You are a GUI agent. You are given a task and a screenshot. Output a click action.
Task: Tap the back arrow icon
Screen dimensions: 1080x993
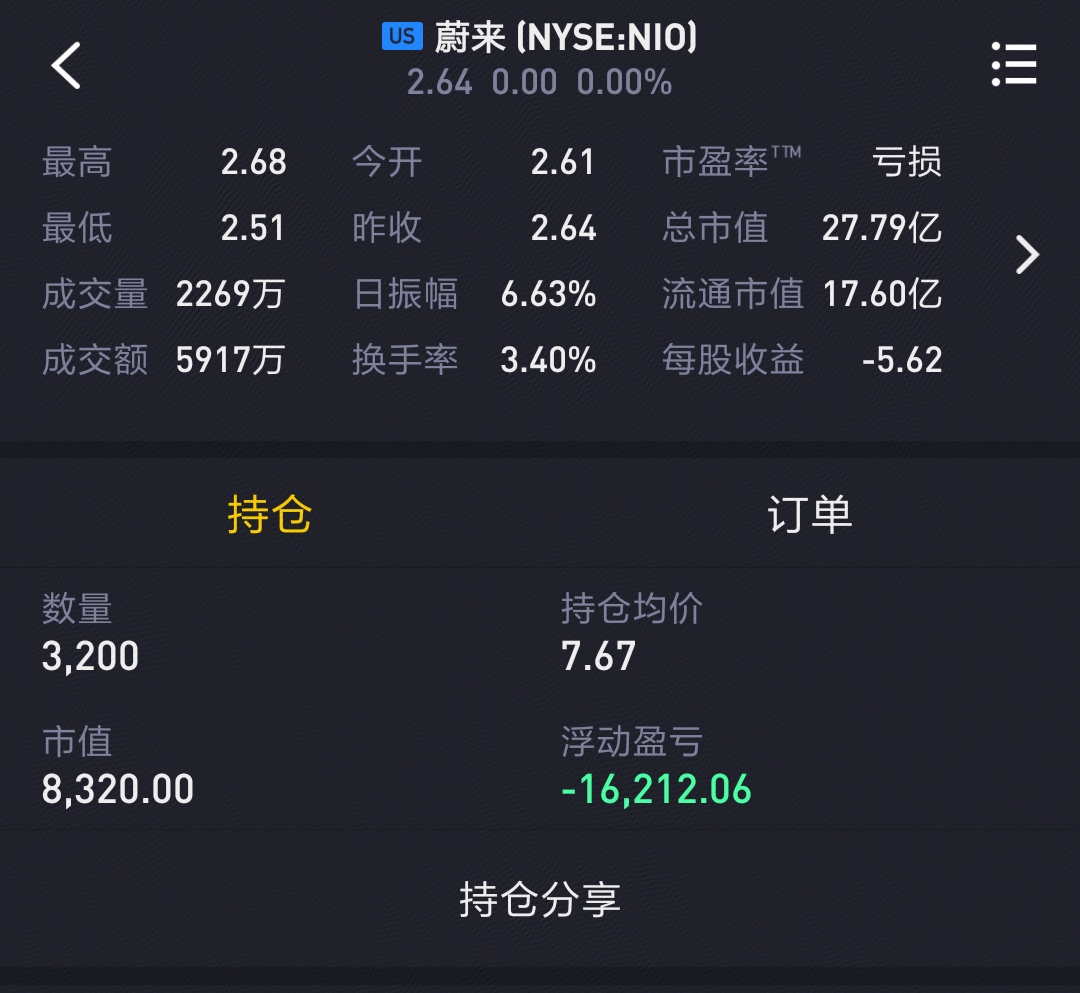[x=66, y=65]
